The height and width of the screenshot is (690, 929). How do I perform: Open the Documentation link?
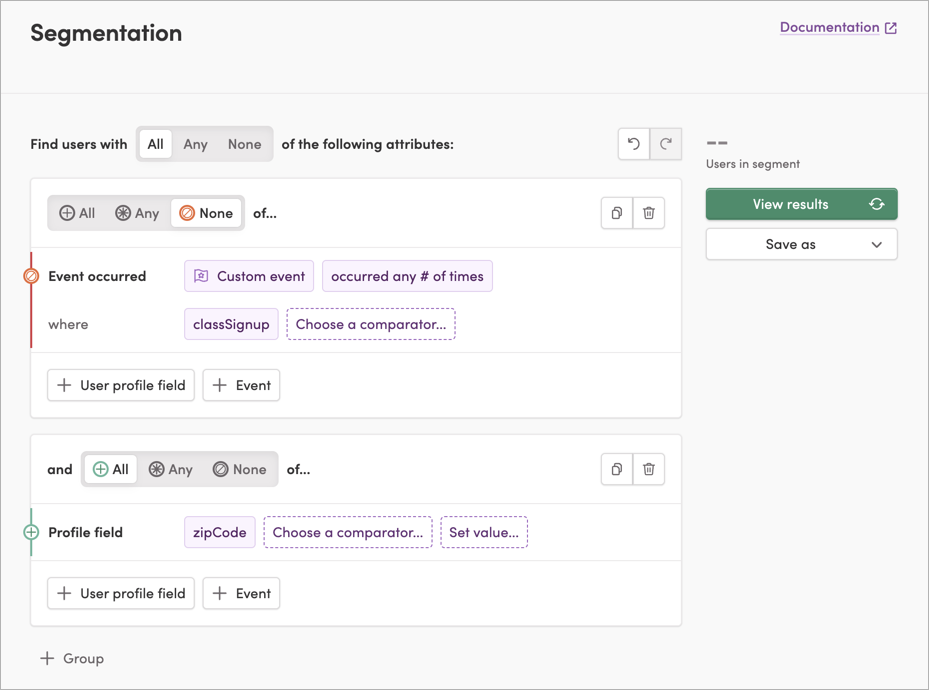click(828, 27)
